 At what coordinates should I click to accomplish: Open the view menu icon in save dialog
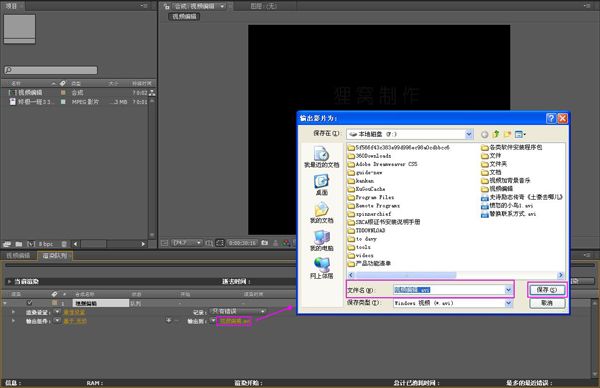point(520,134)
